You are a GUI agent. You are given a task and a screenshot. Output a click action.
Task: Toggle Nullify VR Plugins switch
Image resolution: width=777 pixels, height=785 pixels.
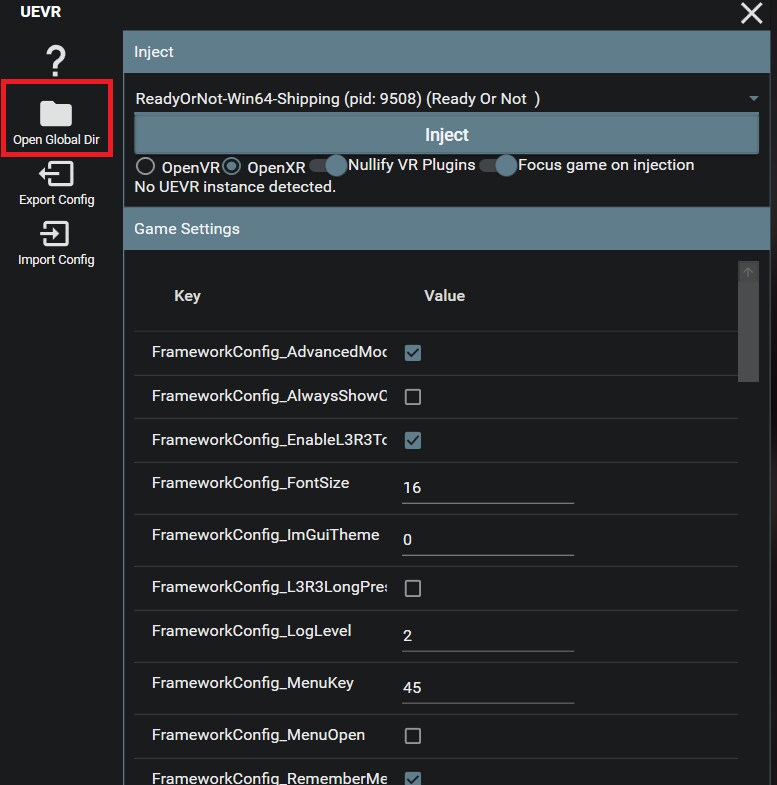[328, 165]
